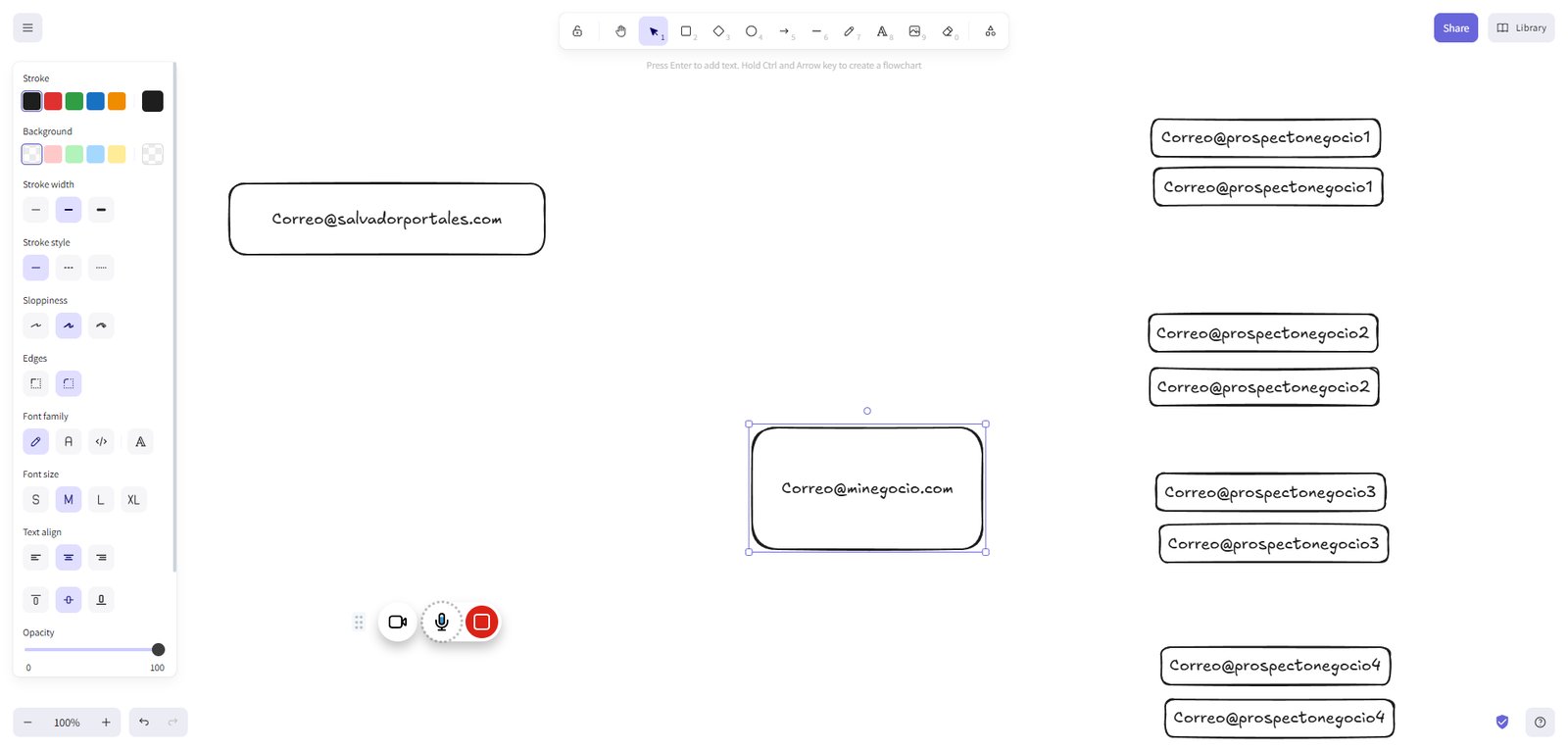Toggle the keep-tool-active lock
This screenshot has width=1568, height=750.
(577, 31)
